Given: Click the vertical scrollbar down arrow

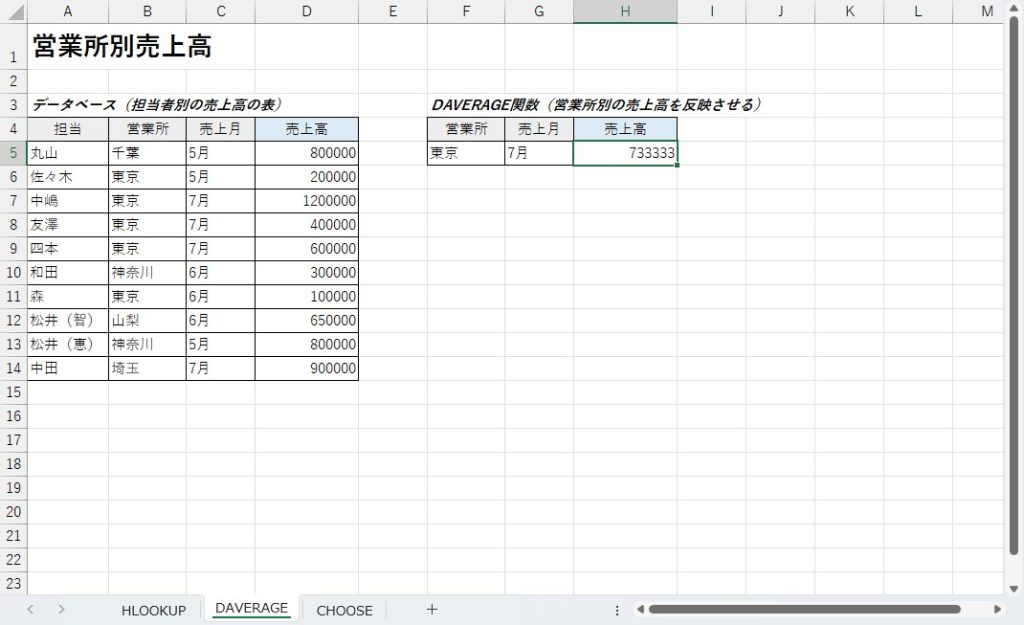Looking at the screenshot, I should pyautogui.click(x=1011, y=589).
